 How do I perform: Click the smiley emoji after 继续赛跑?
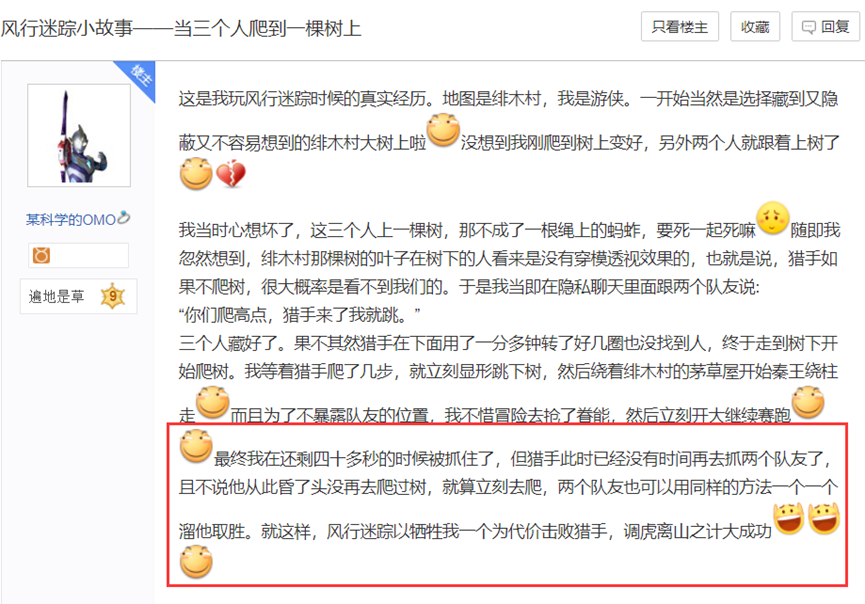(x=808, y=402)
